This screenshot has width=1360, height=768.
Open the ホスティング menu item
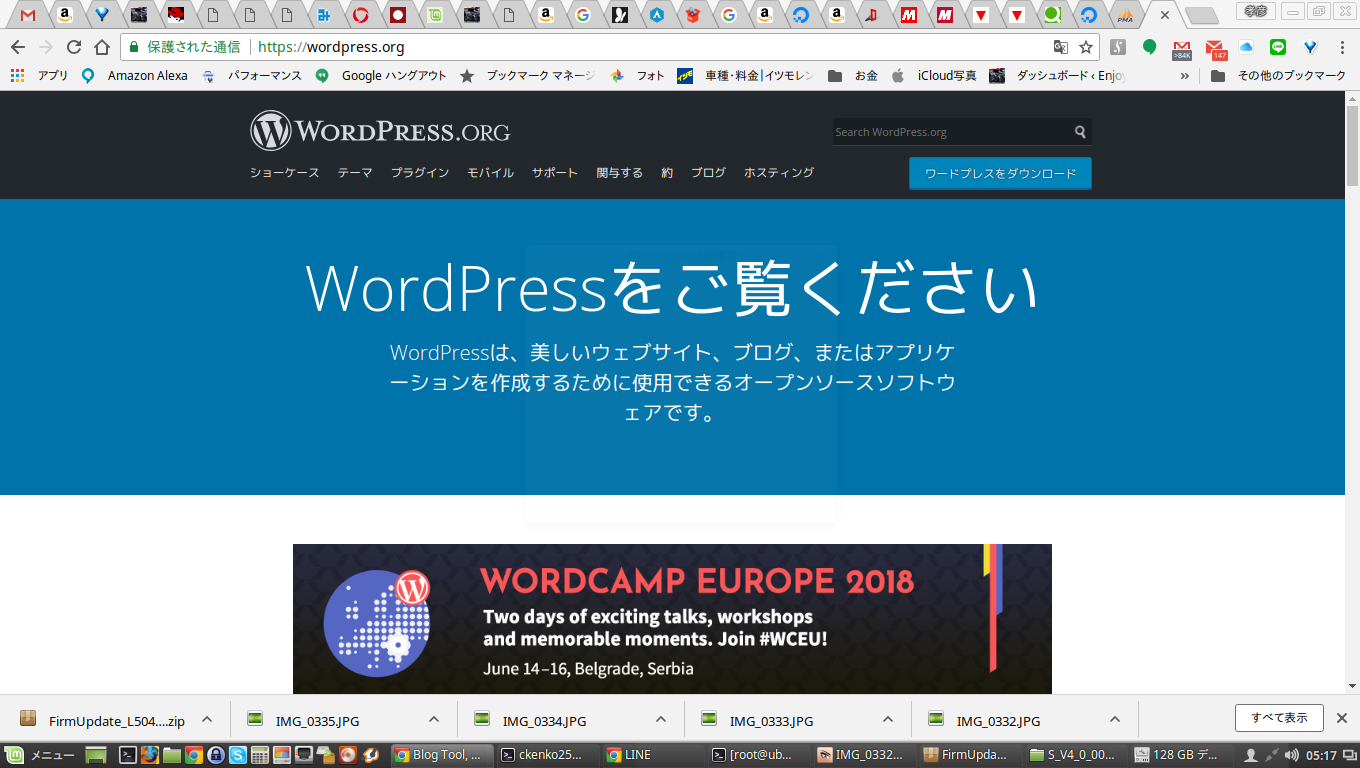(x=779, y=173)
